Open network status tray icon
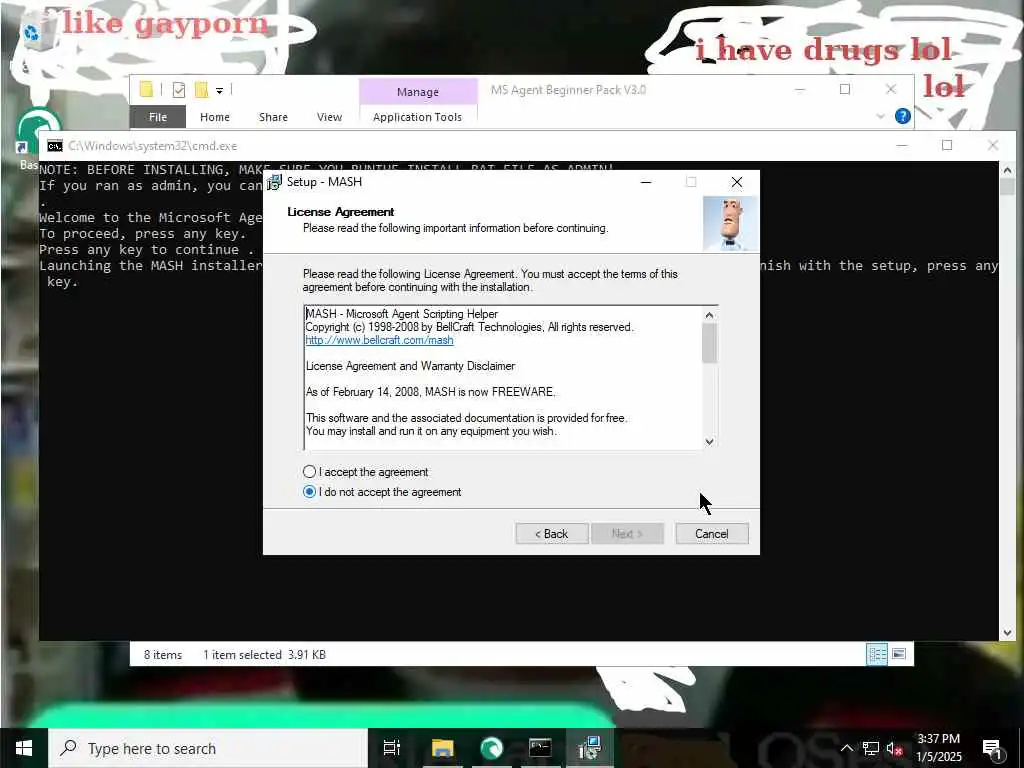The image size is (1024, 768). (871, 748)
